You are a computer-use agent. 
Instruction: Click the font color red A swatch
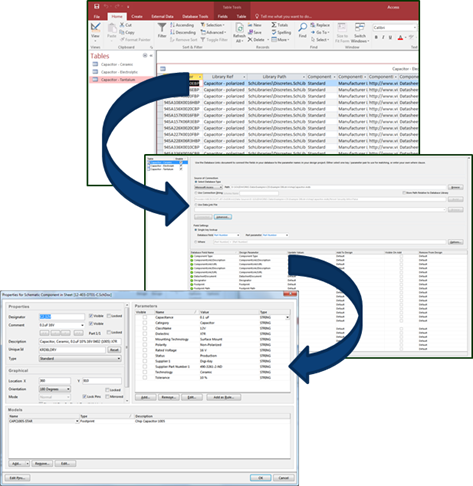coord(400,38)
